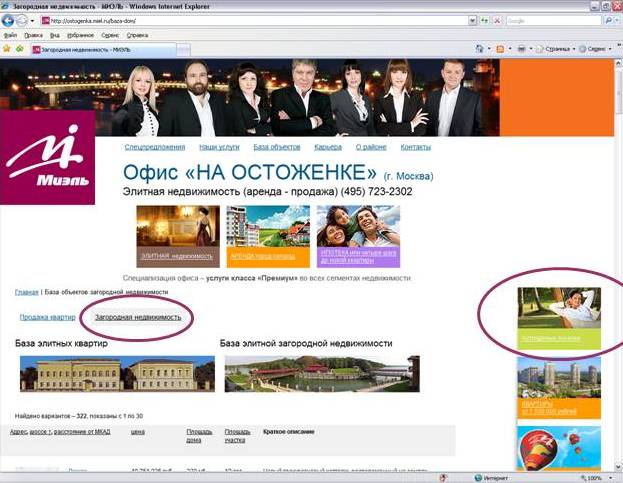Stop loading with the red X icon

(x=497, y=21)
